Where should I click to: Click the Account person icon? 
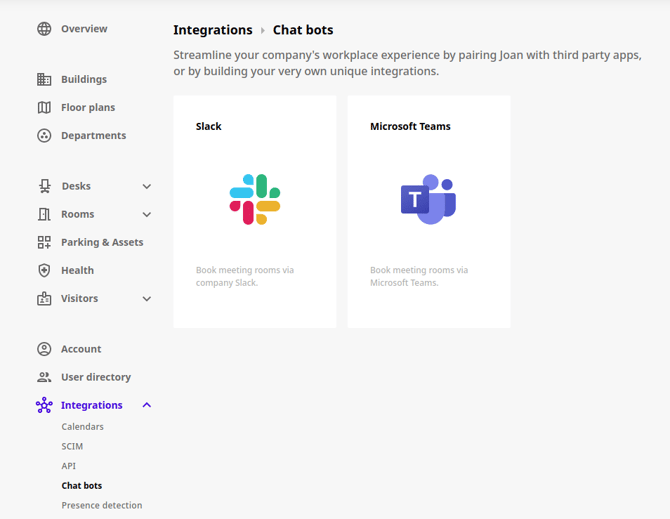coord(44,349)
